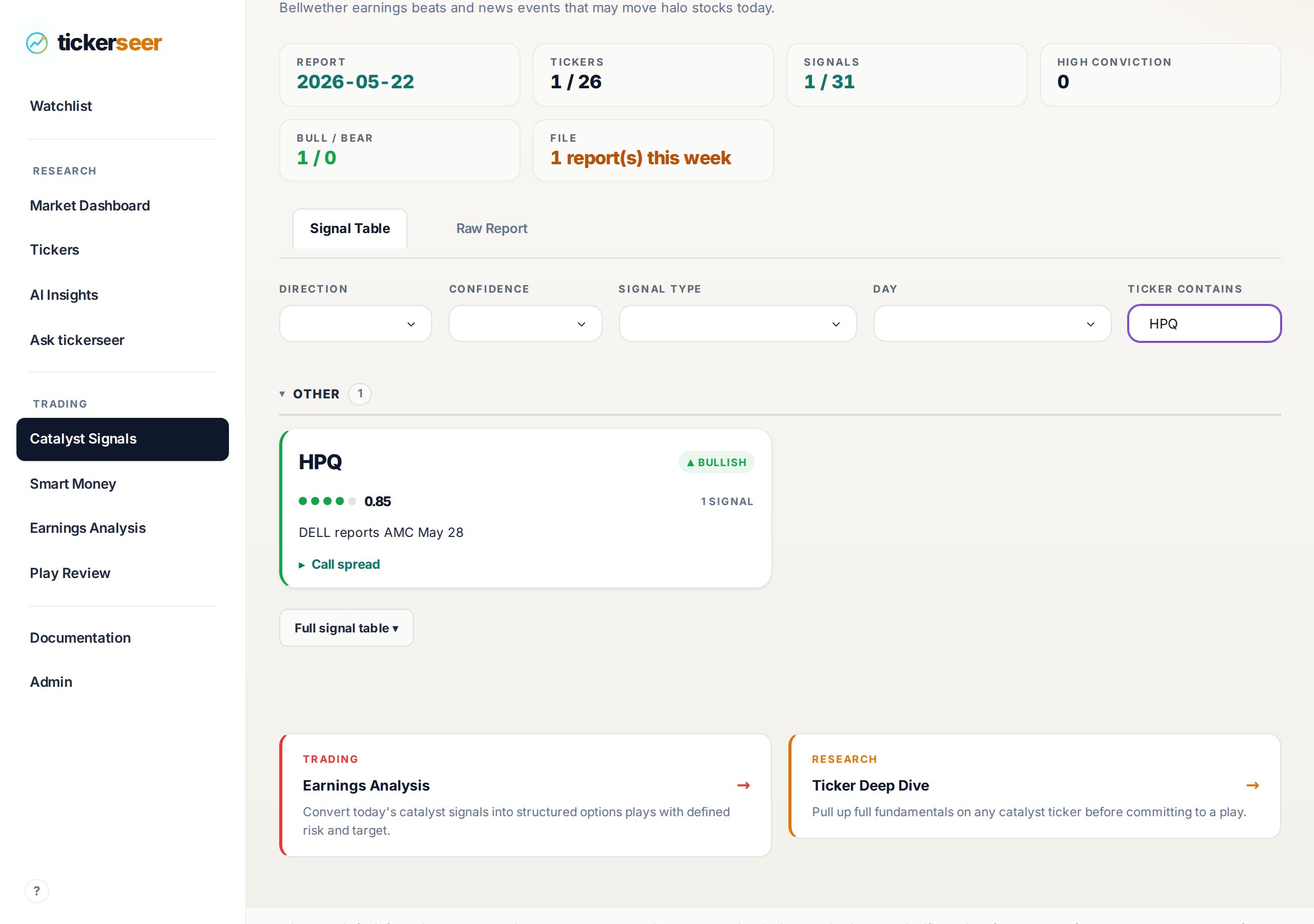Viewport: 1314px width, 924px height.
Task: Click the Tickers stat value 1 / 26
Action: tap(576, 82)
